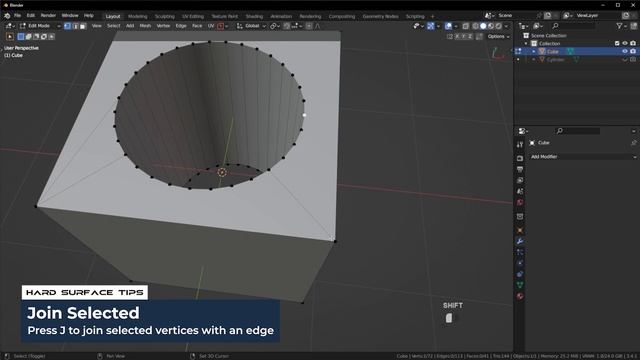Open the Collection properties tab
Screen dimensions: 640x360
point(520,216)
